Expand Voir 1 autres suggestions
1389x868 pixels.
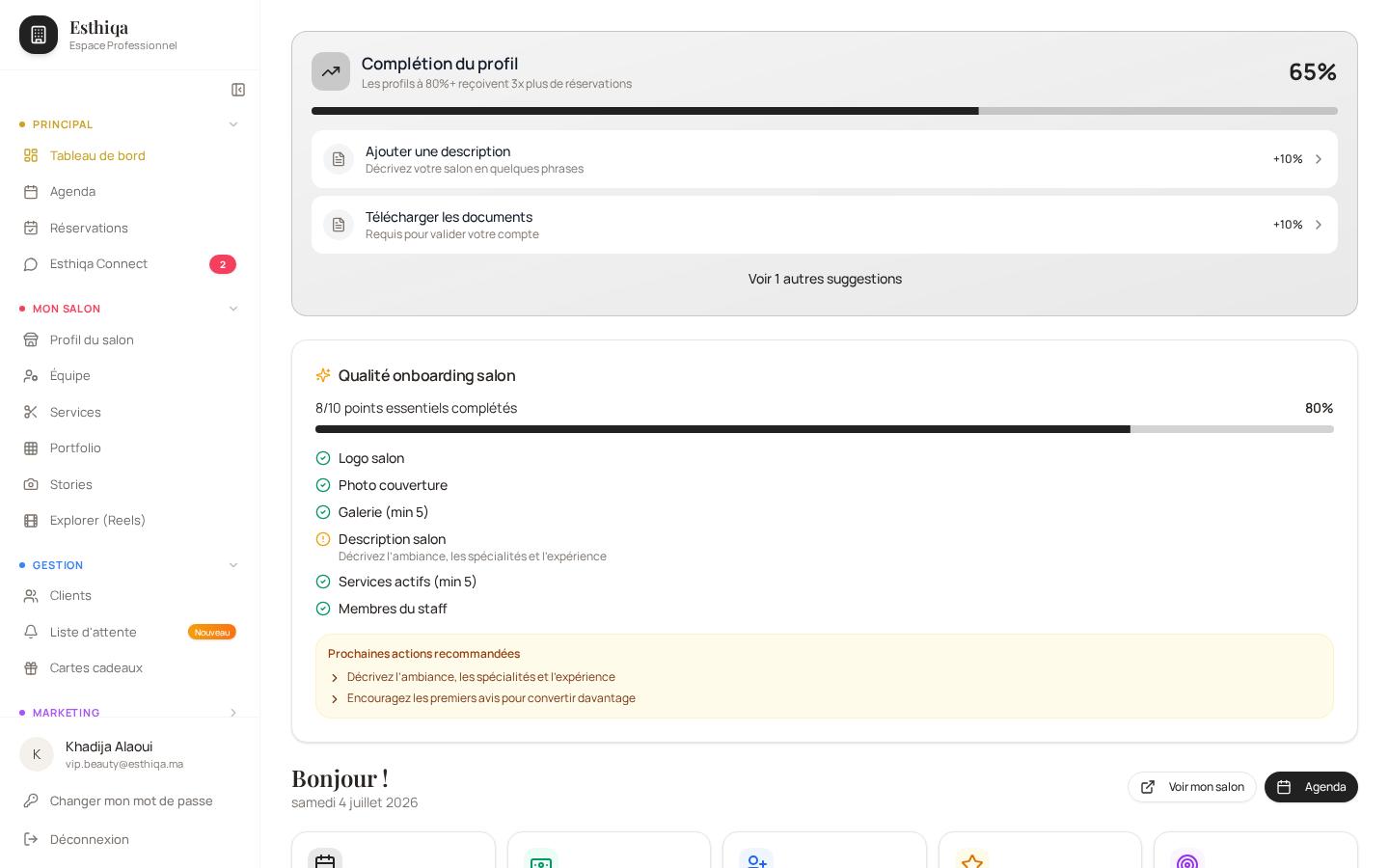coord(825,279)
